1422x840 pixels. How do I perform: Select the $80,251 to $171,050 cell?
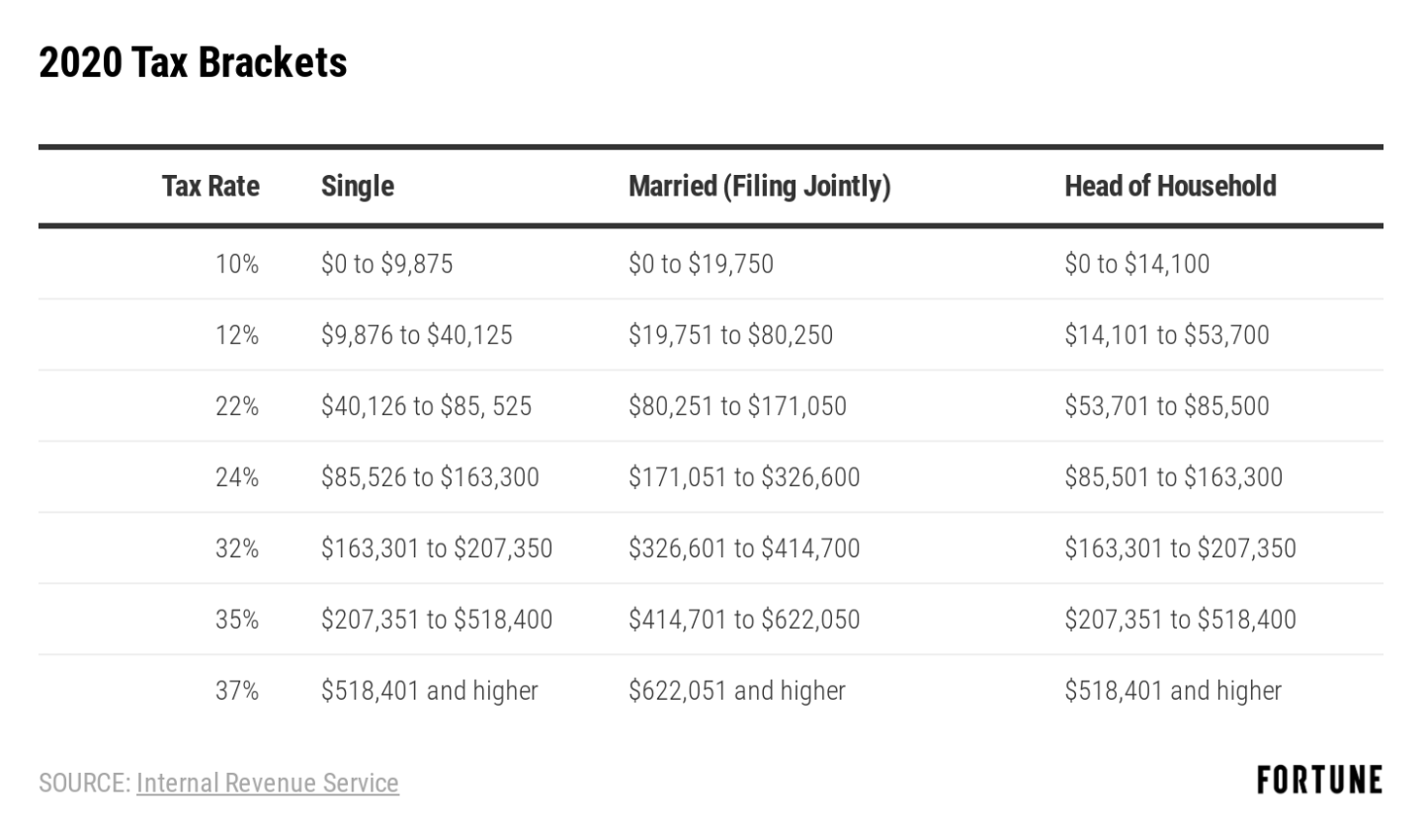click(x=737, y=406)
